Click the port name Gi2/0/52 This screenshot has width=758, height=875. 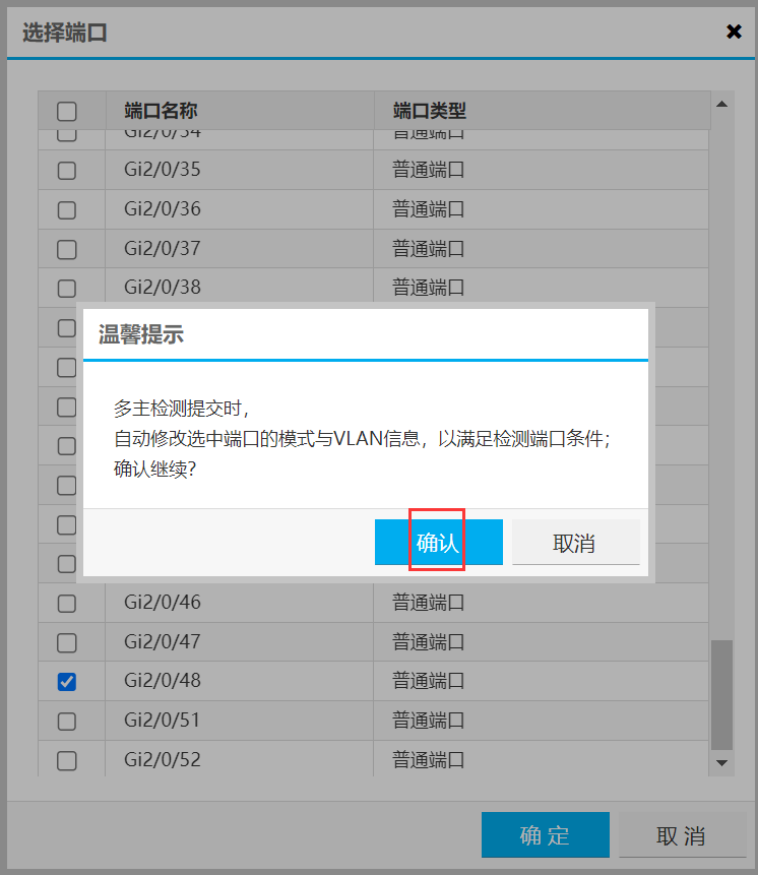pyautogui.click(x=162, y=760)
